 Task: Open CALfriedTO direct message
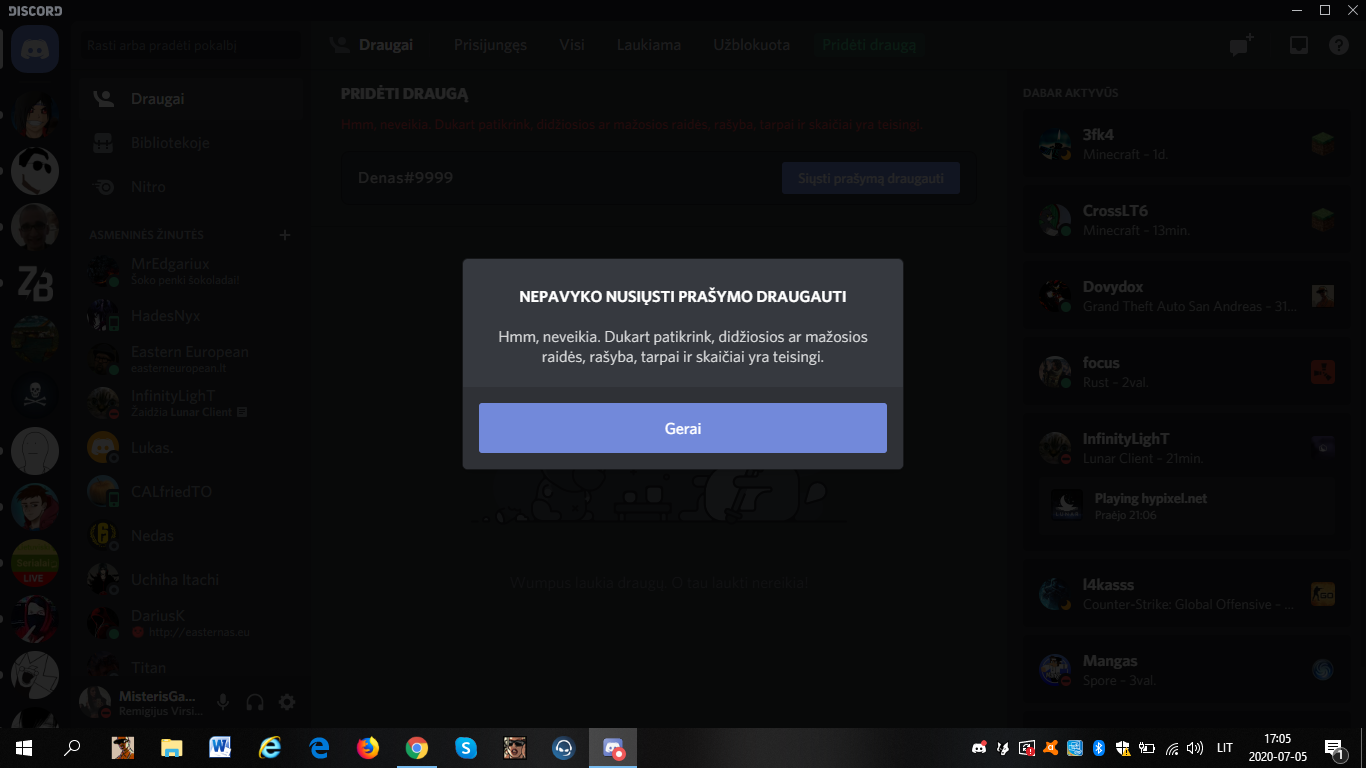(191, 491)
